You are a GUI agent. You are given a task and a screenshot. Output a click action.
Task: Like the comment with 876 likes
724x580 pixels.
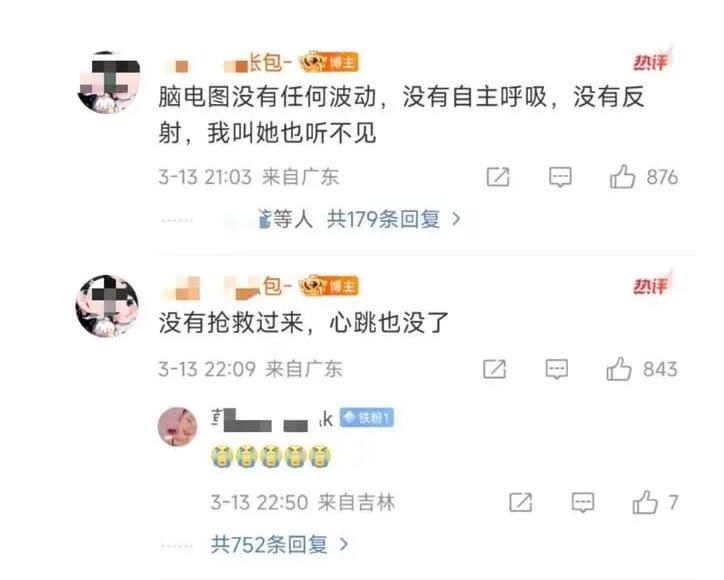(622, 177)
